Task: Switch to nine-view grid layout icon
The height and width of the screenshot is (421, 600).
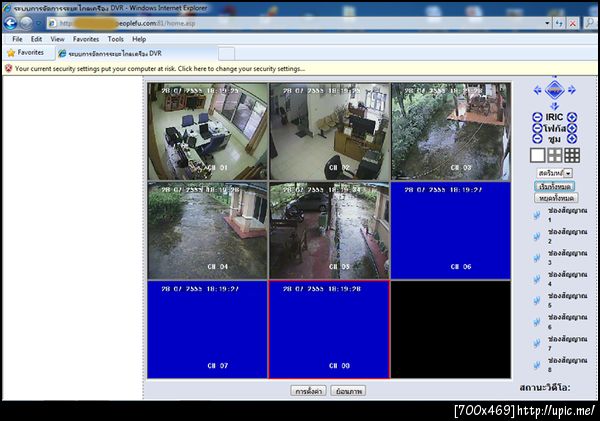Action: click(572, 155)
